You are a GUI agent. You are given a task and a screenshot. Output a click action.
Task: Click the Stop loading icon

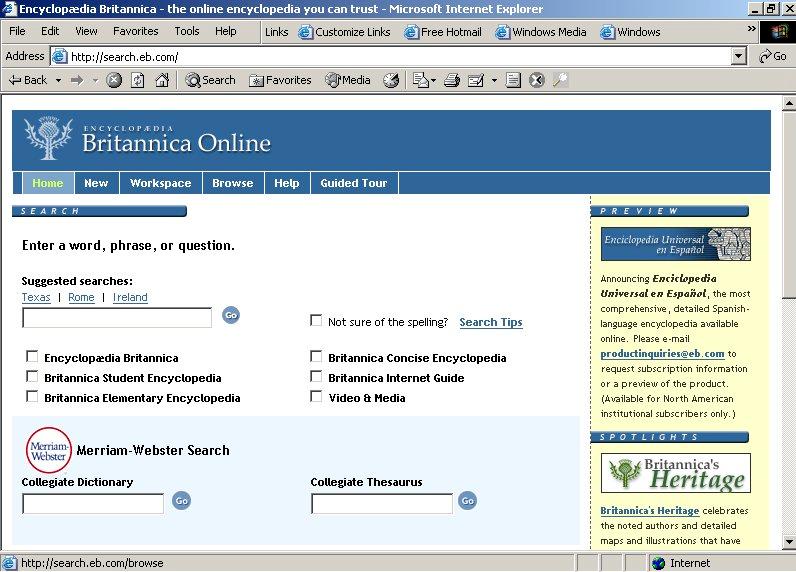click(x=114, y=80)
